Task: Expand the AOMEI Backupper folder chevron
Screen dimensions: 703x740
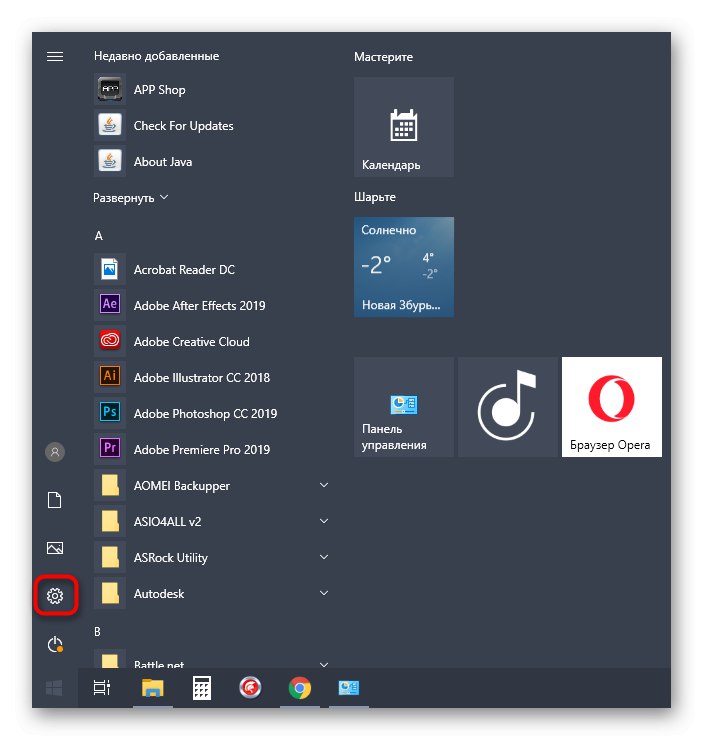Action: [324, 485]
